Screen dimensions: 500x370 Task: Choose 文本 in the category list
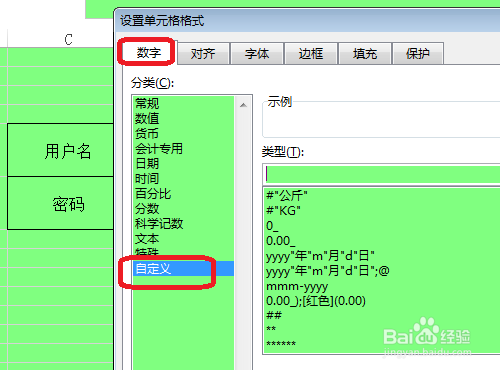pyautogui.click(x=183, y=239)
